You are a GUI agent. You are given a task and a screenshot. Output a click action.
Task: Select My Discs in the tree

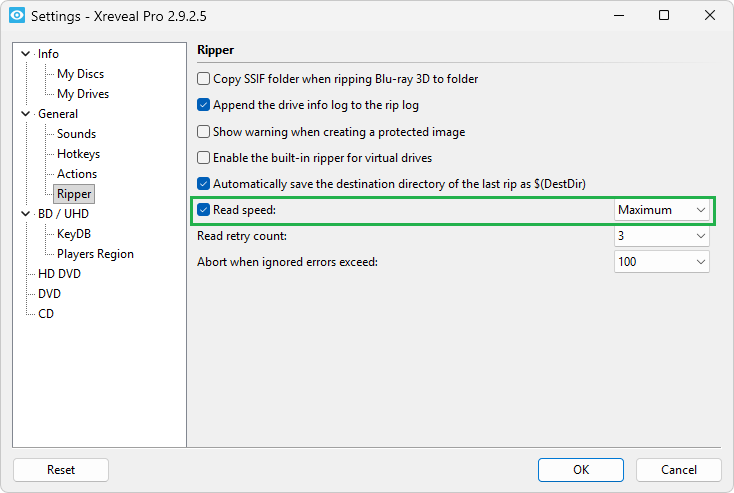(x=80, y=74)
